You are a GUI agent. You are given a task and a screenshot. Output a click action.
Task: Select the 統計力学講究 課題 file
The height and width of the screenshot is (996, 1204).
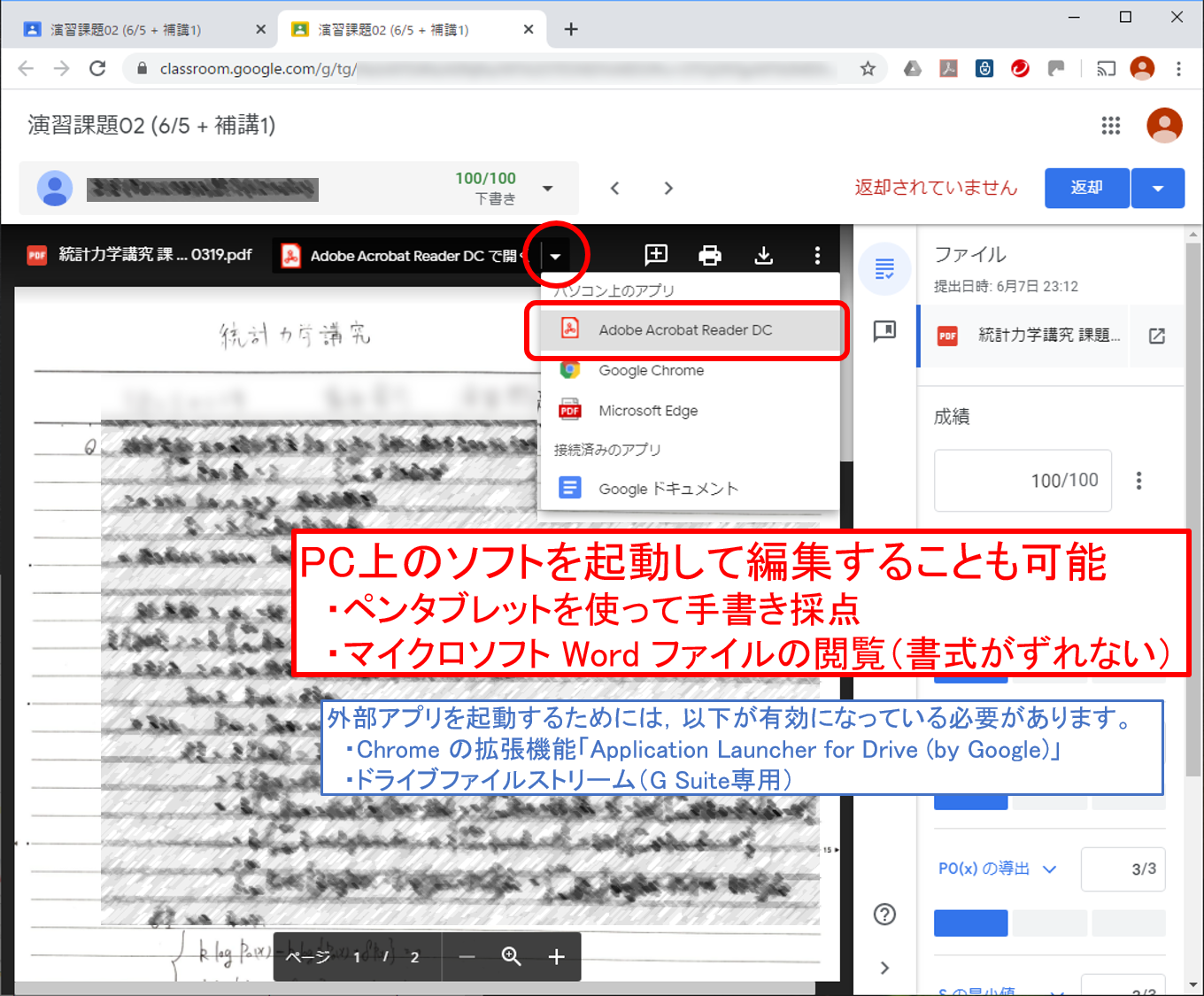[1023, 335]
